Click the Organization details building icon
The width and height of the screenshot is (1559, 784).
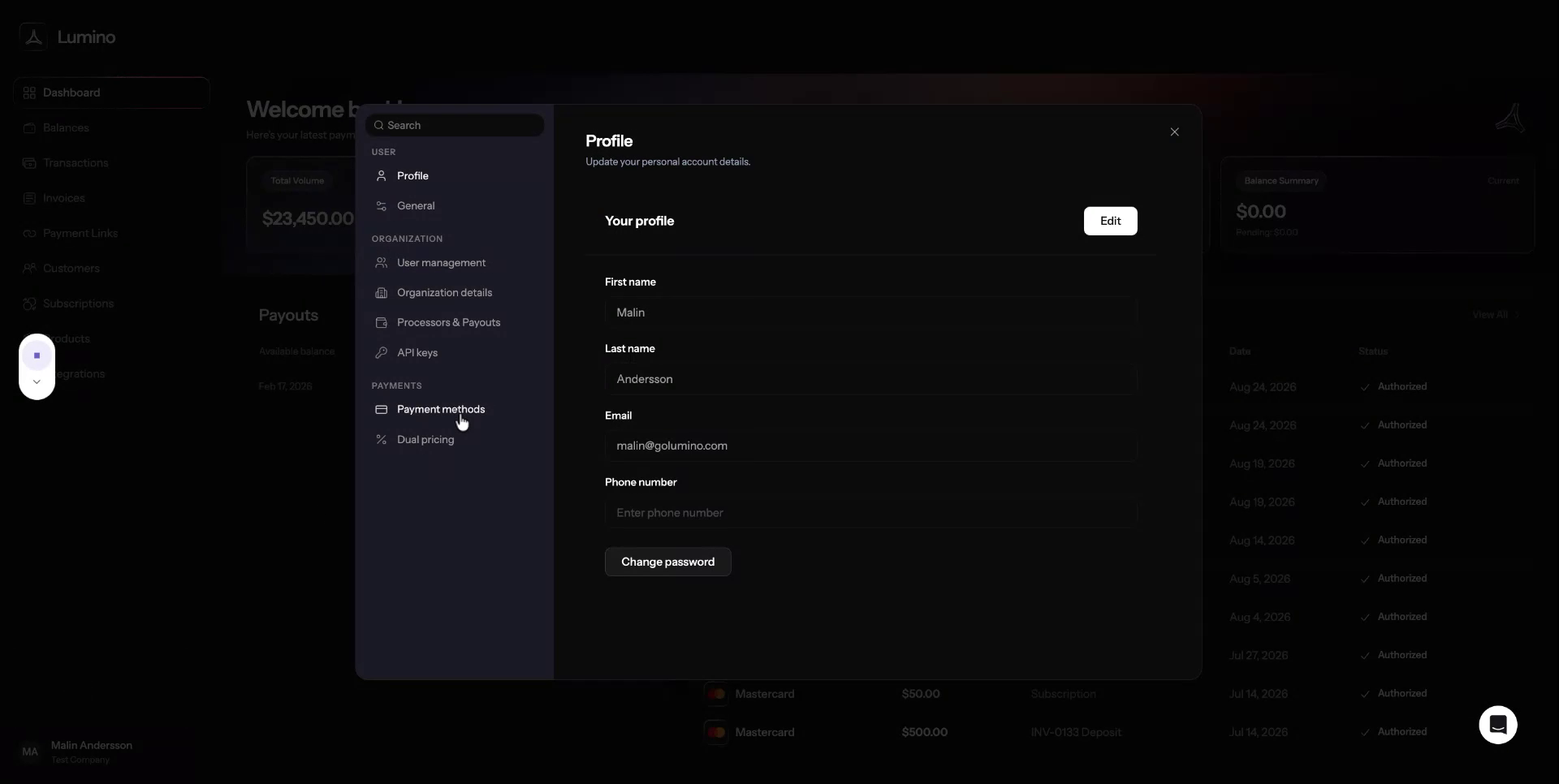tap(381, 293)
